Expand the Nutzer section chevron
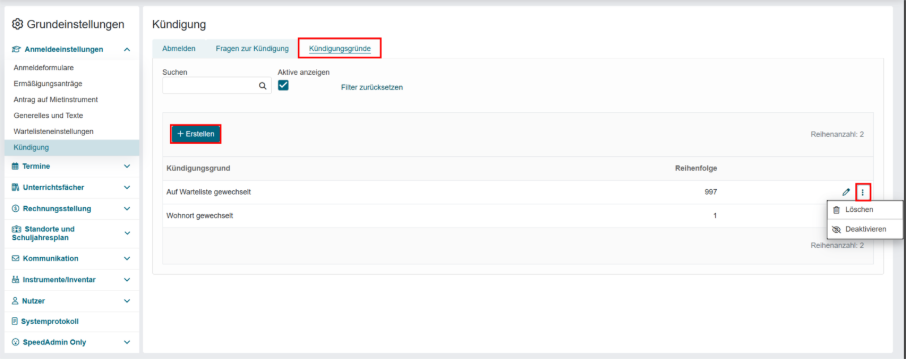The image size is (906, 360). coord(127,301)
